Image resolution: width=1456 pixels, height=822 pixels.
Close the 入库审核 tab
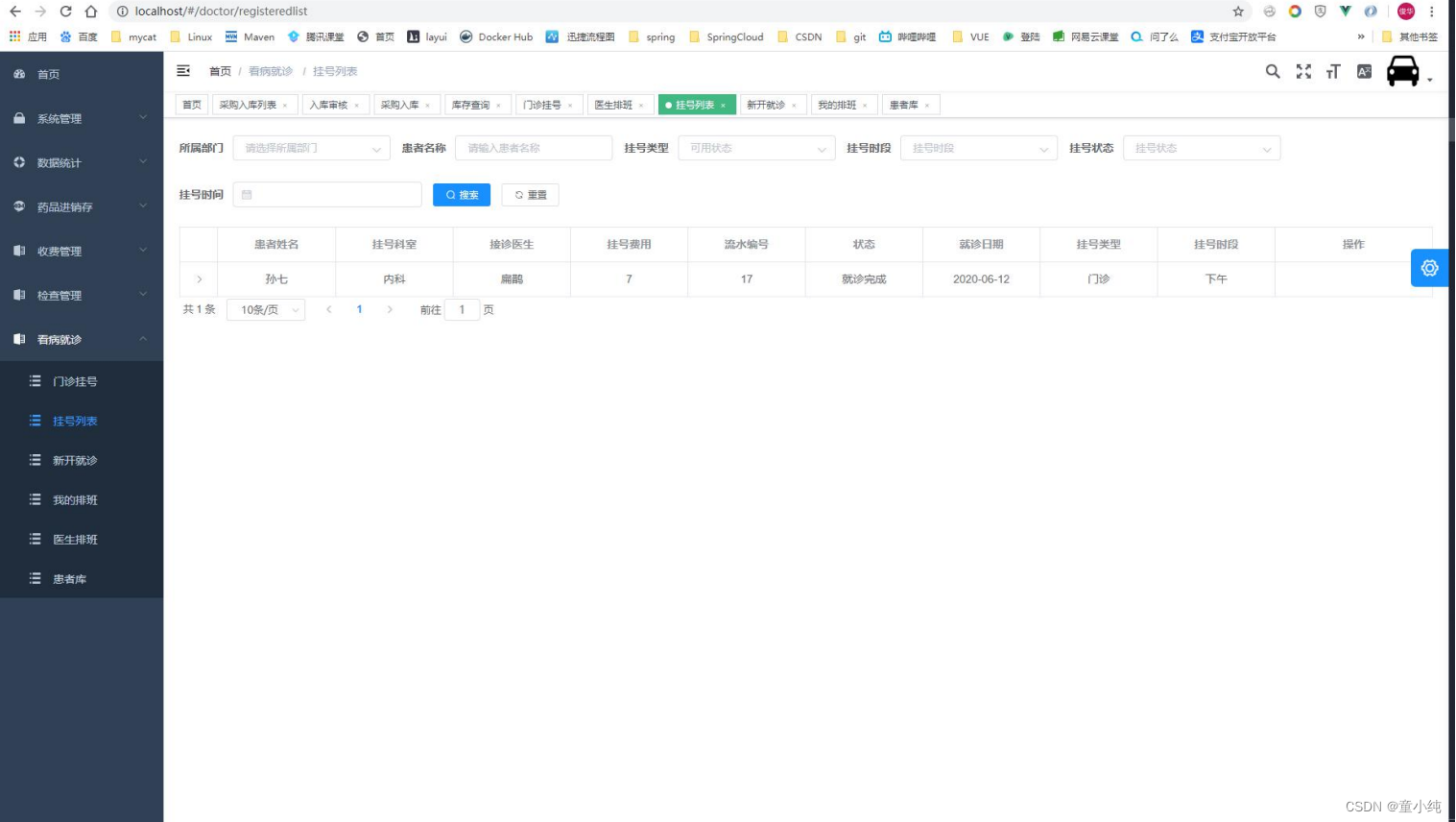(357, 106)
